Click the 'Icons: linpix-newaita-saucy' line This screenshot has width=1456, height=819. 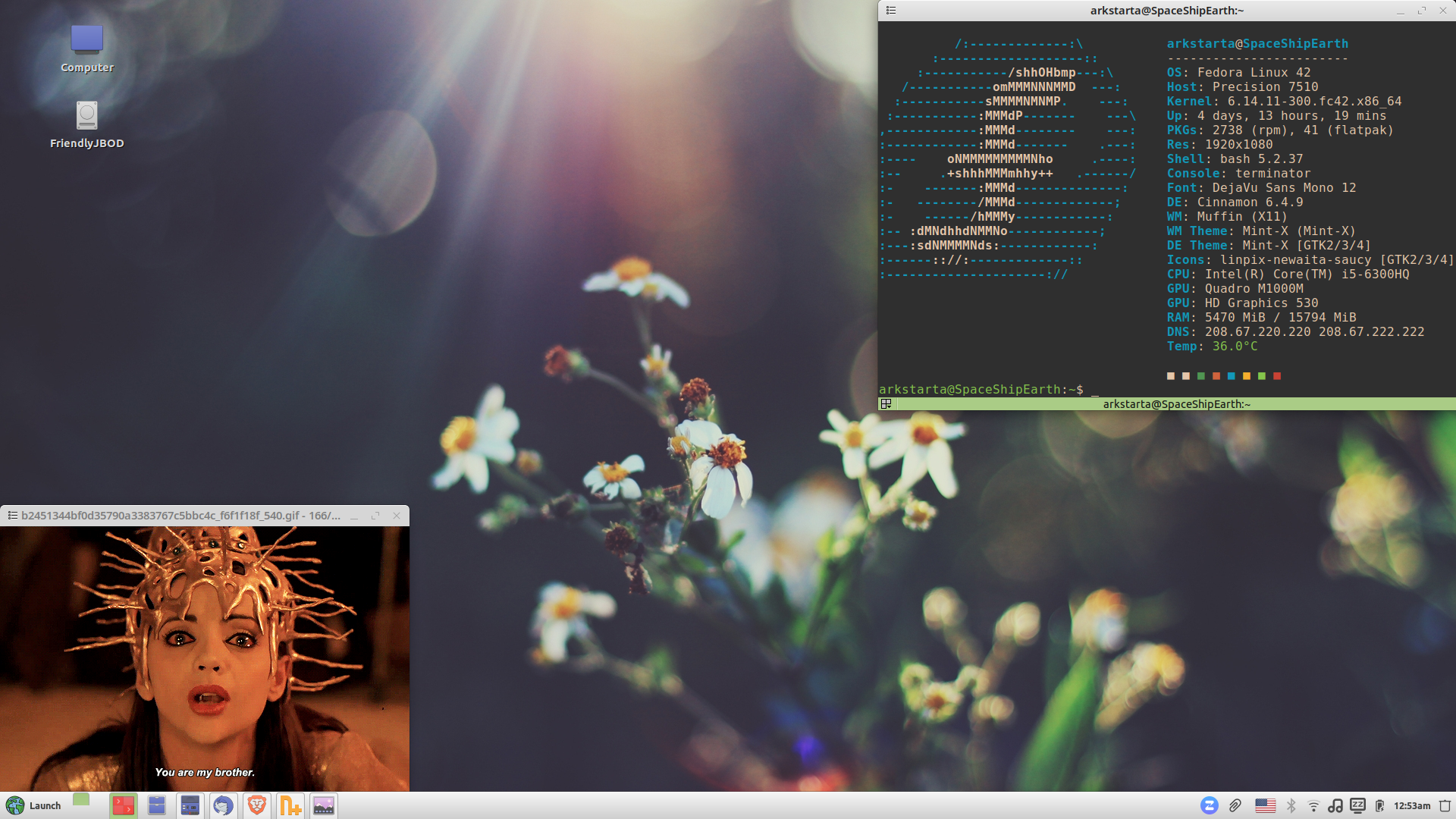pos(1310,260)
